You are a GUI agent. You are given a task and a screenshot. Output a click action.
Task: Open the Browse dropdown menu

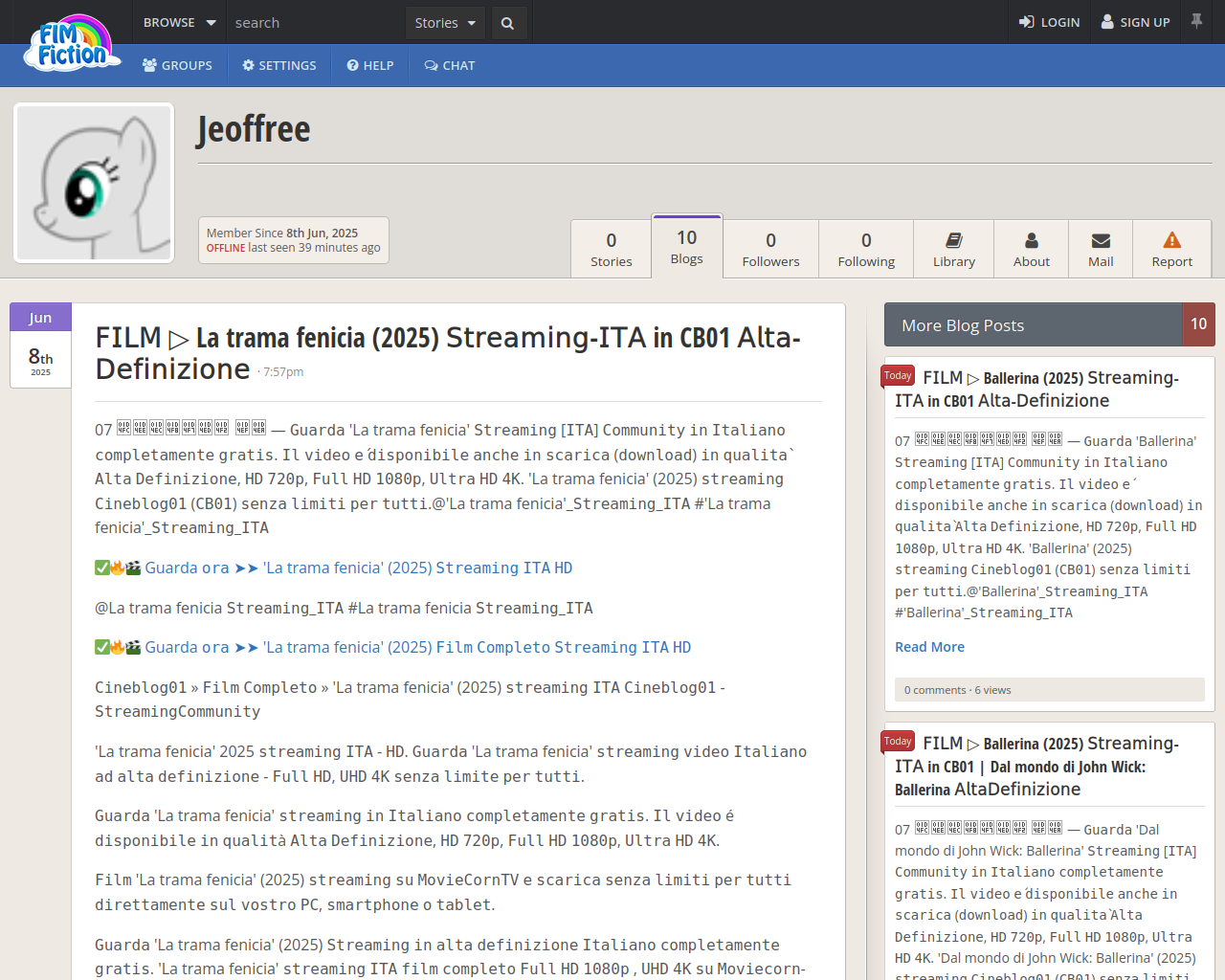point(179,22)
